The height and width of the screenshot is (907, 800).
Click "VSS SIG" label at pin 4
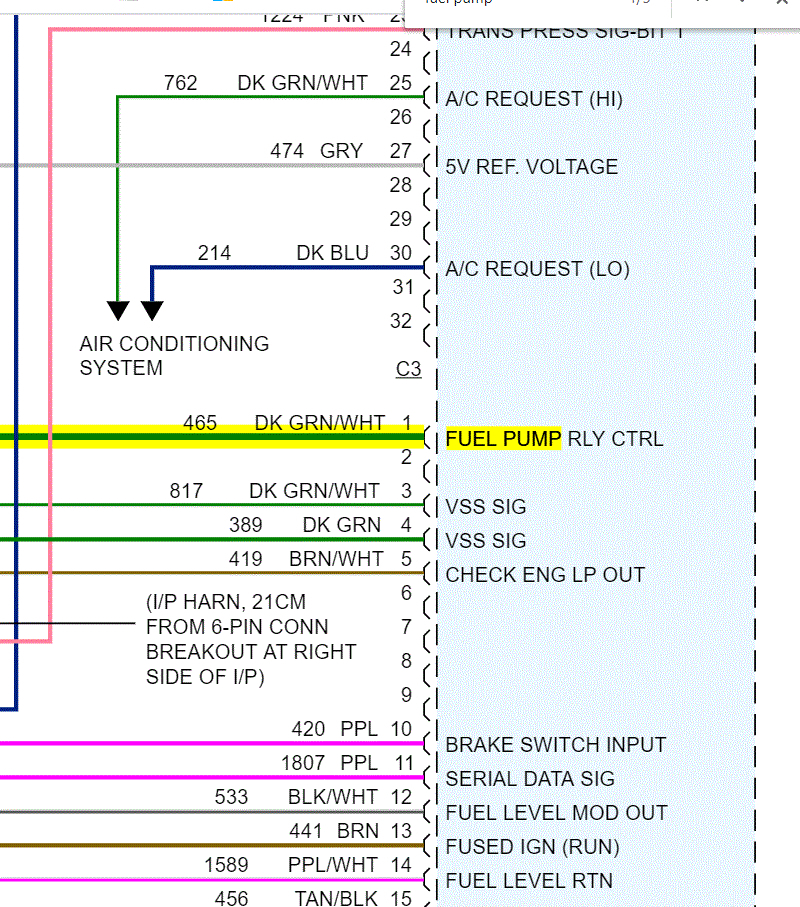coord(486,541)
